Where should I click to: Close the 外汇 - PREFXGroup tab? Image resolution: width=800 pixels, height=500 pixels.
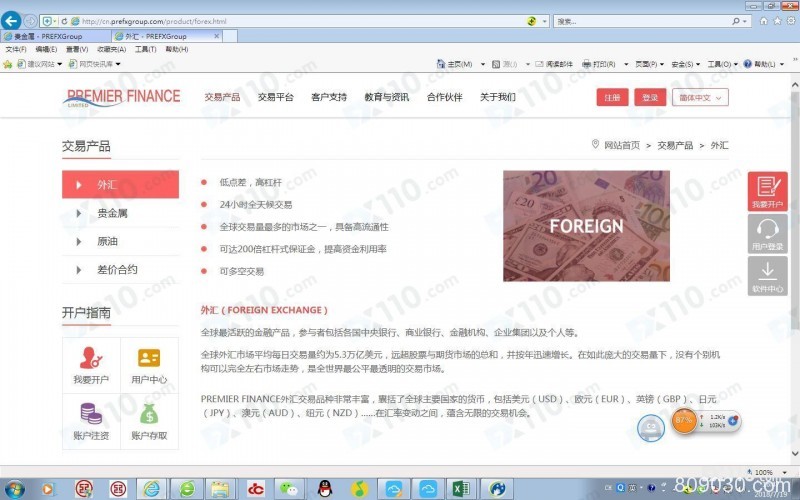point(216,36)
